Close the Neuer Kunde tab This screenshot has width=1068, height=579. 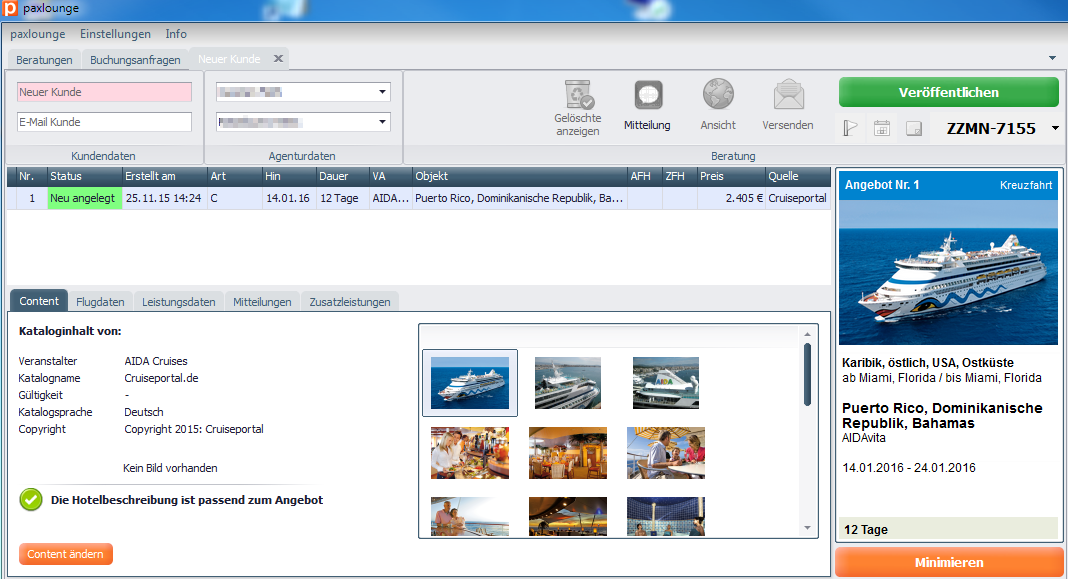point(278,59)
